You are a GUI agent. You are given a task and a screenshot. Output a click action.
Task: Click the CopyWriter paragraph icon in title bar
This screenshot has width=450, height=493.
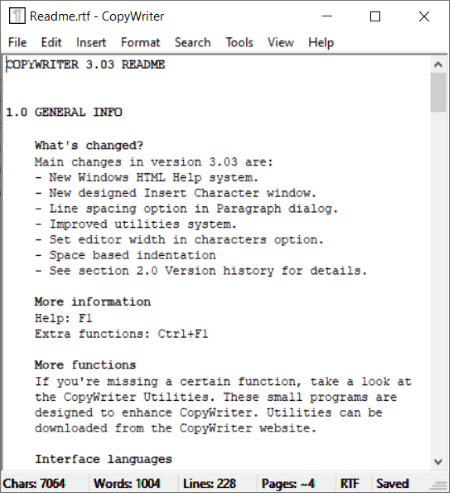coord(17,16)
